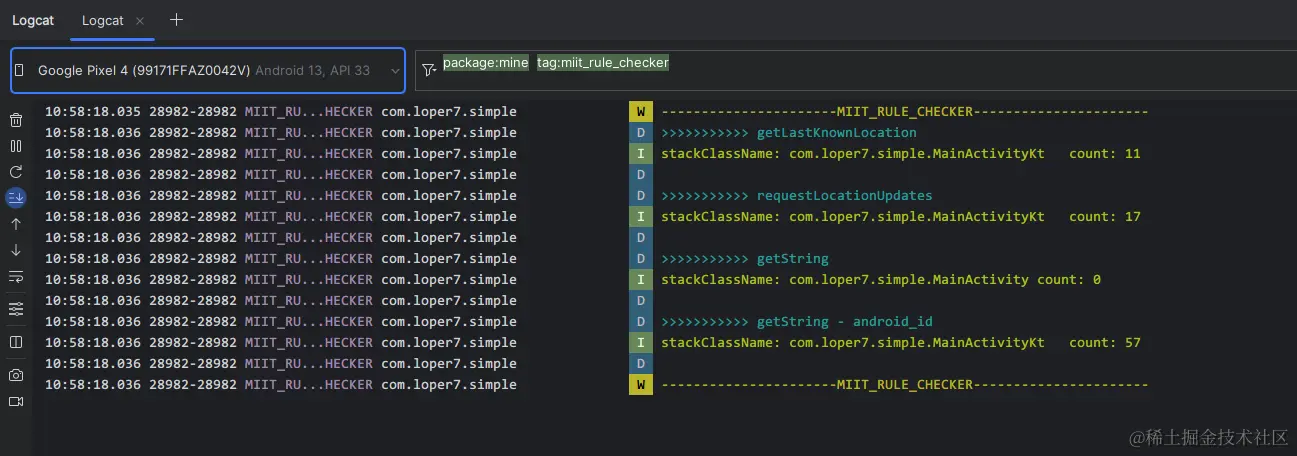Toggle pause Logcat
Screen dimensions: 1297x456
pyautogui.click(x=16, y=146)
